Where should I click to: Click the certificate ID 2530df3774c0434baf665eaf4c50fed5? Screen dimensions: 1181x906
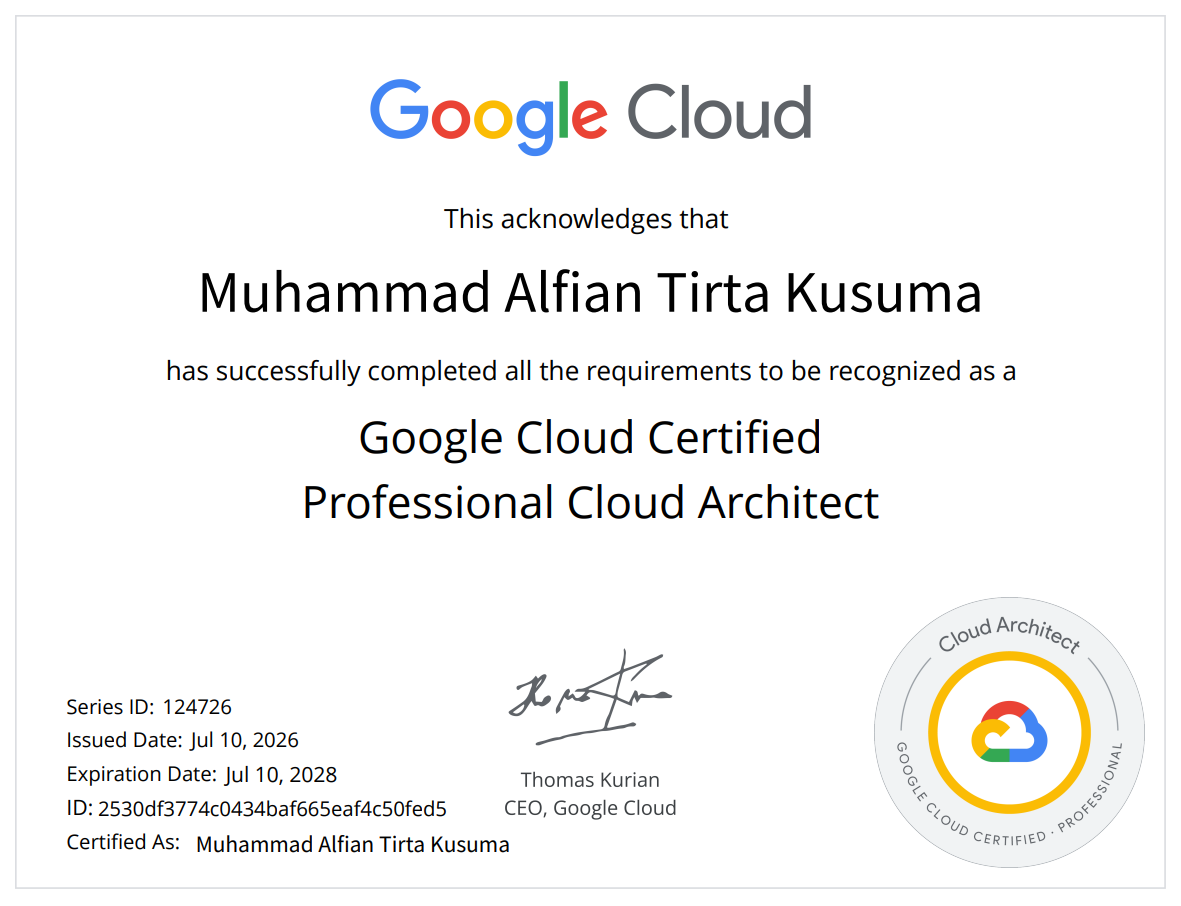[x=273, y=809]
